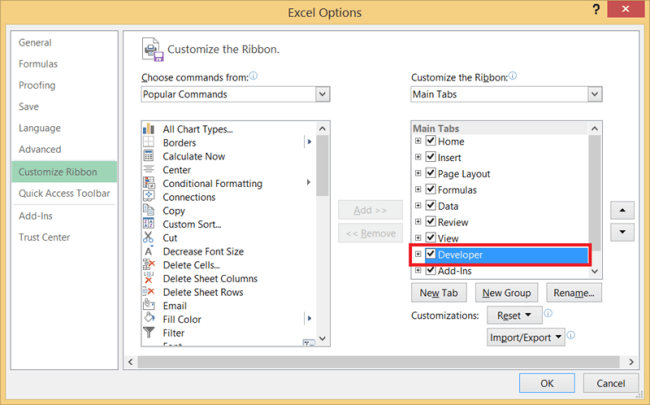Select the Conditional Formatting icon

click(149, 184)
